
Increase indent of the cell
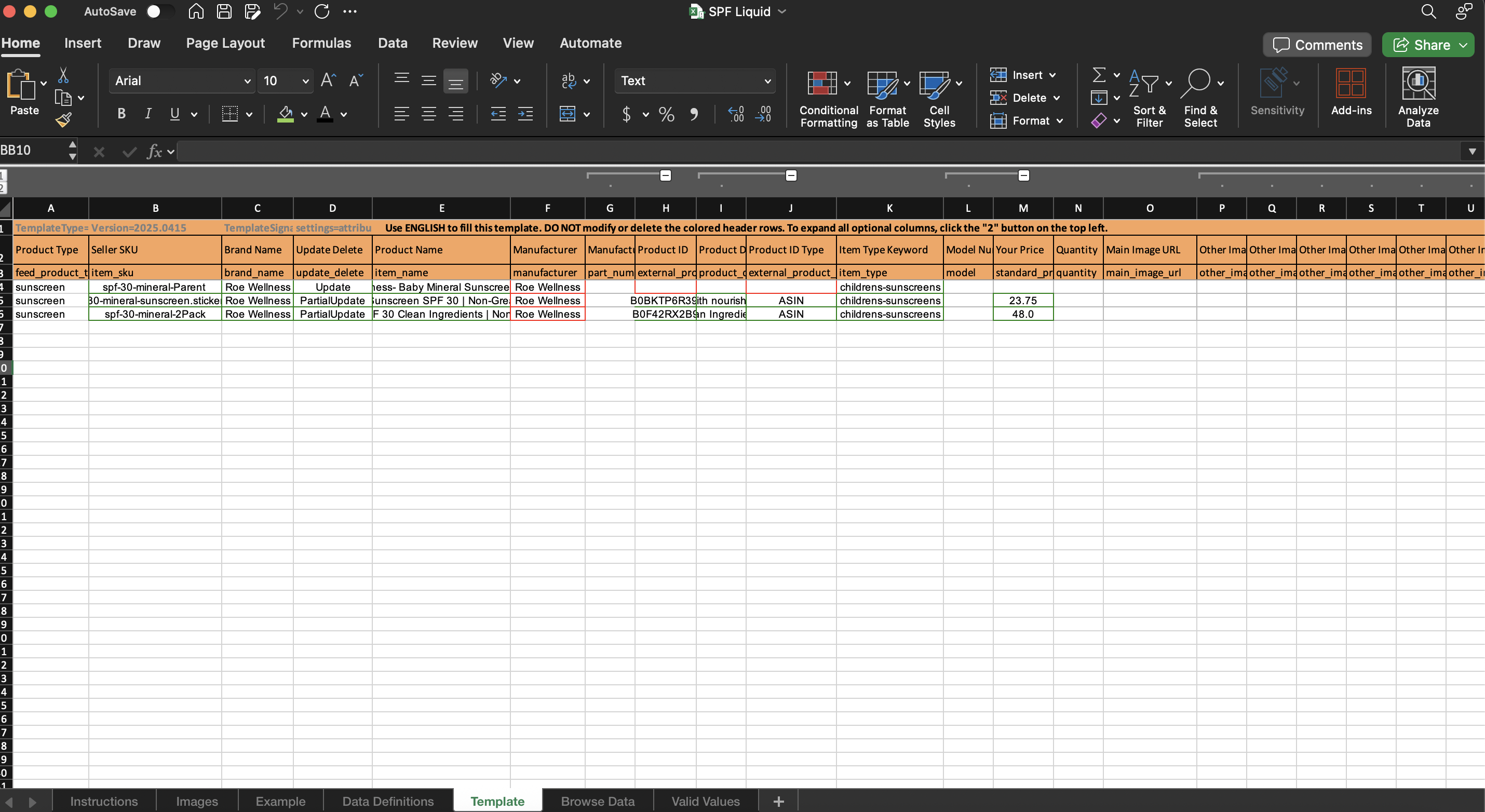point(525,114)
